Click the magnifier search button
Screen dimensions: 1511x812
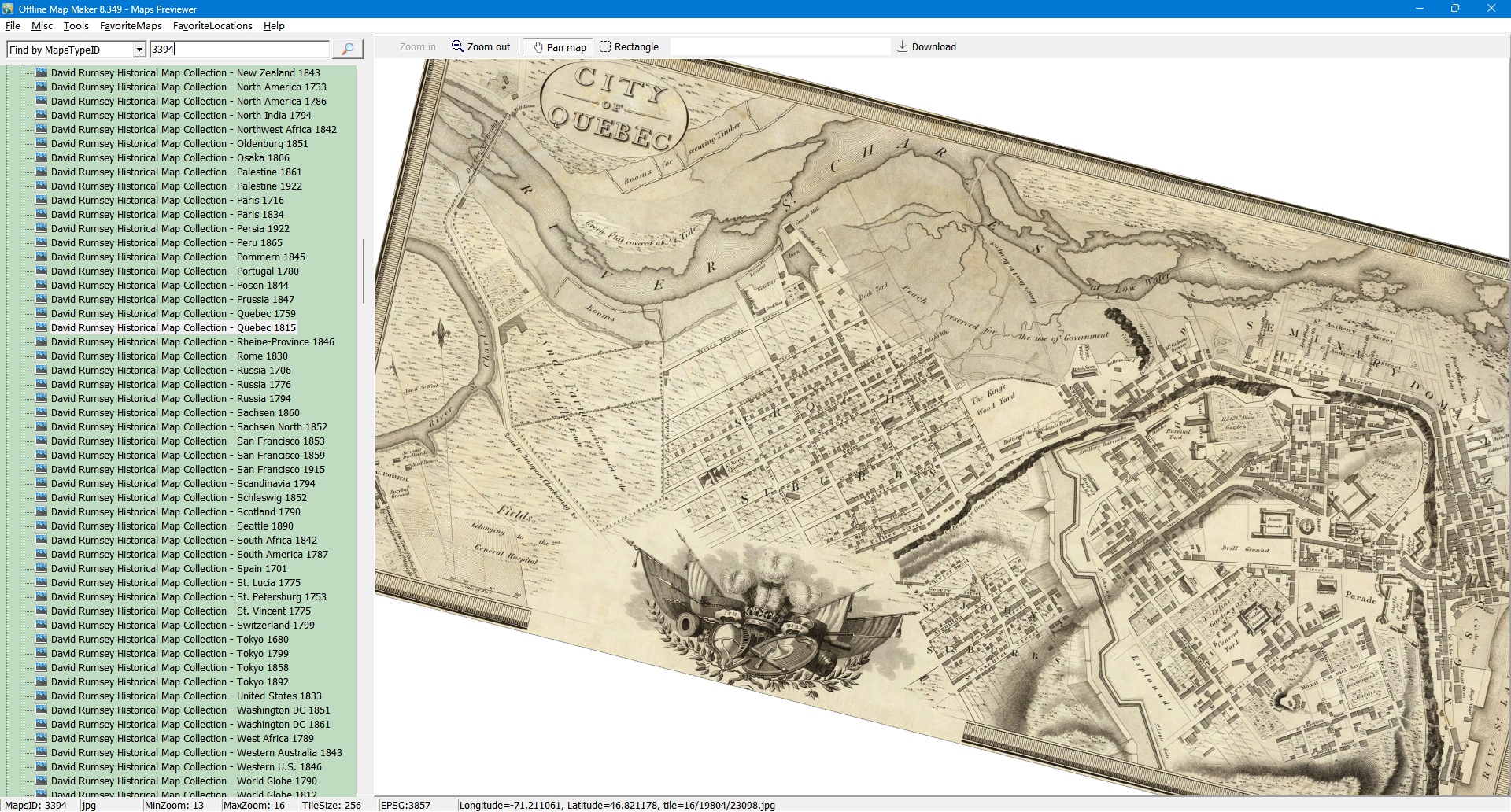tap(347, 49)
